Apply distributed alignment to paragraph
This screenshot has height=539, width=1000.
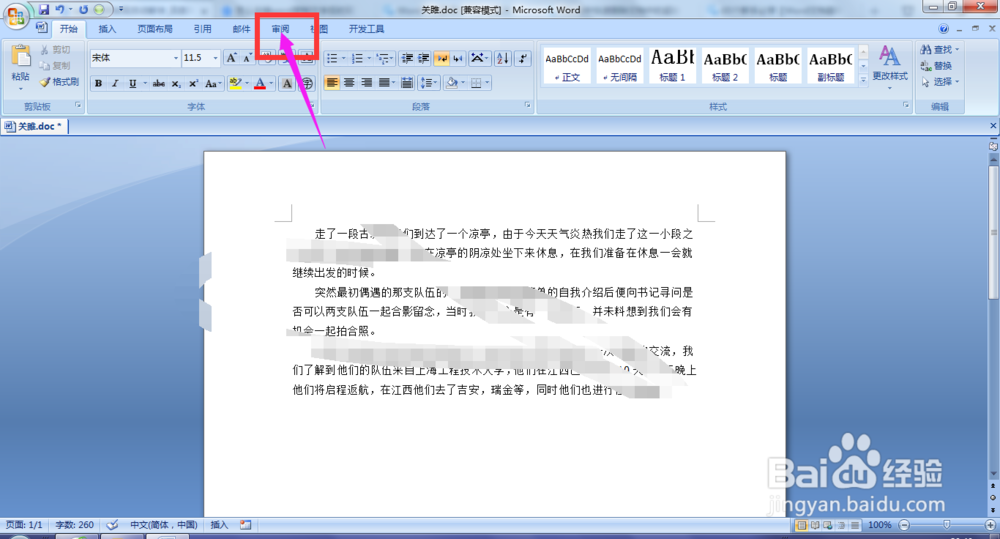(x=407, y=82)
